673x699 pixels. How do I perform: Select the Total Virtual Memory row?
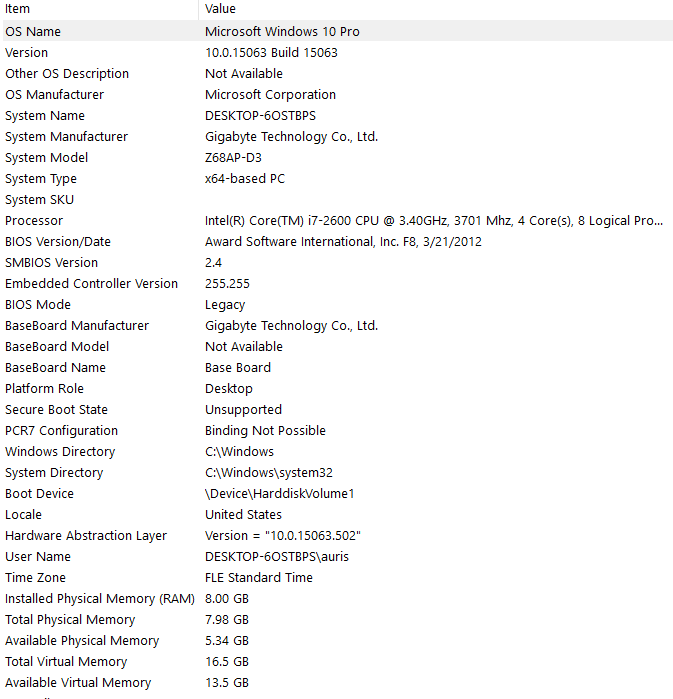(x=338, y=660)
